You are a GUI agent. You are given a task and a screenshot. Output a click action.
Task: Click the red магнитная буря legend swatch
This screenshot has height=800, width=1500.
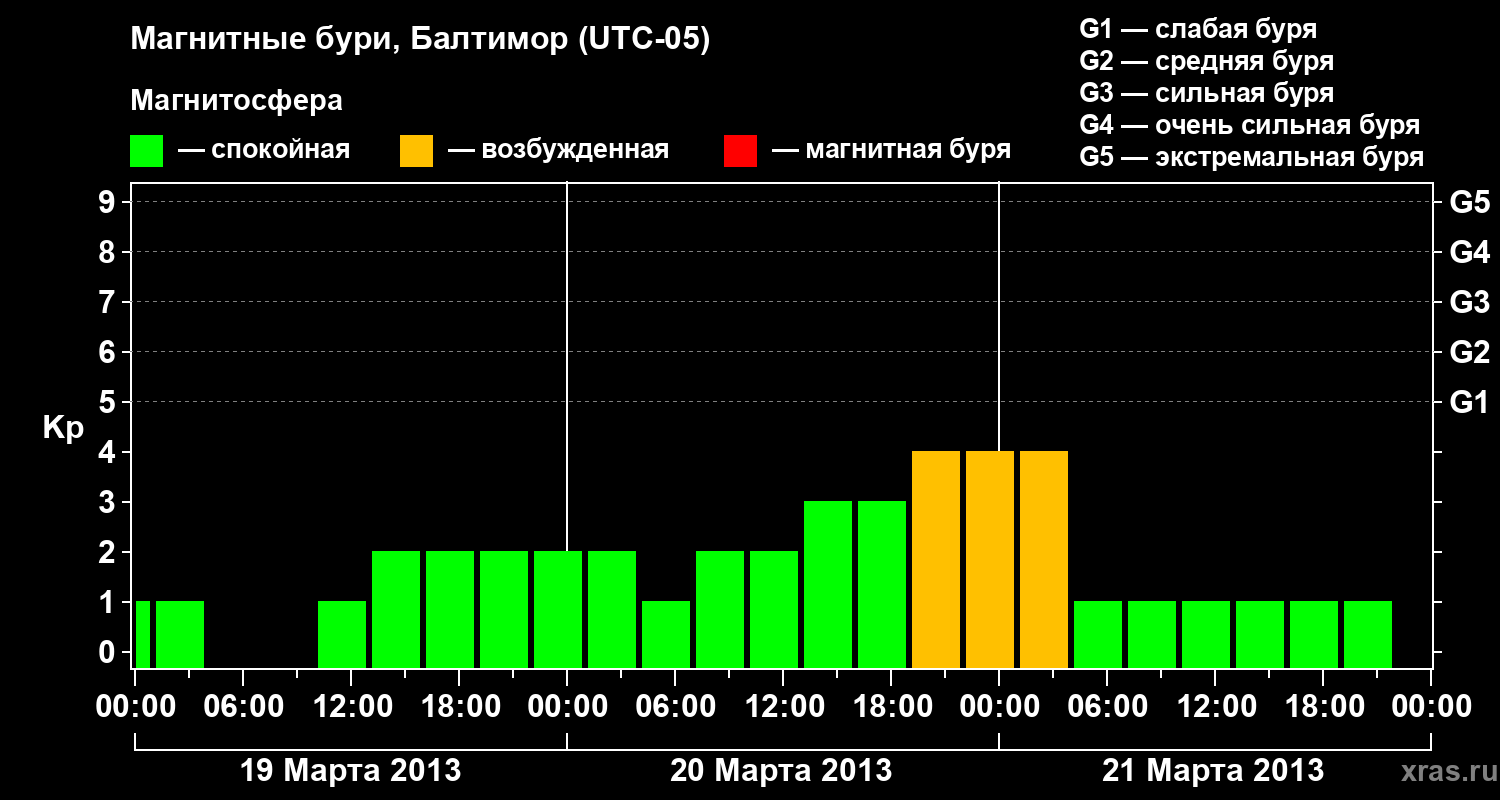tap(740, 151)
